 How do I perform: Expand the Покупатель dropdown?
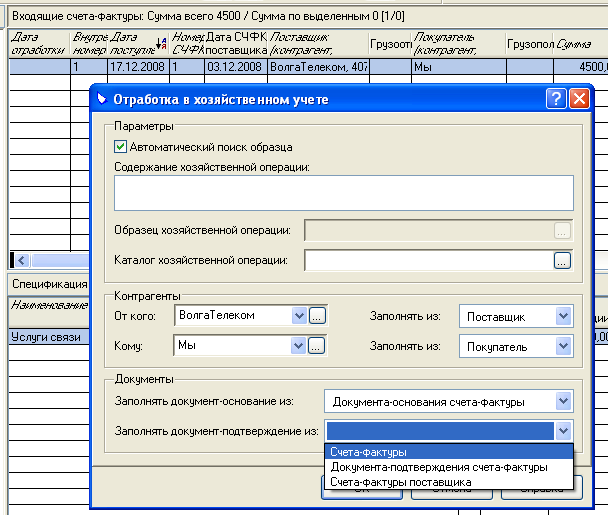coord(563,346)
